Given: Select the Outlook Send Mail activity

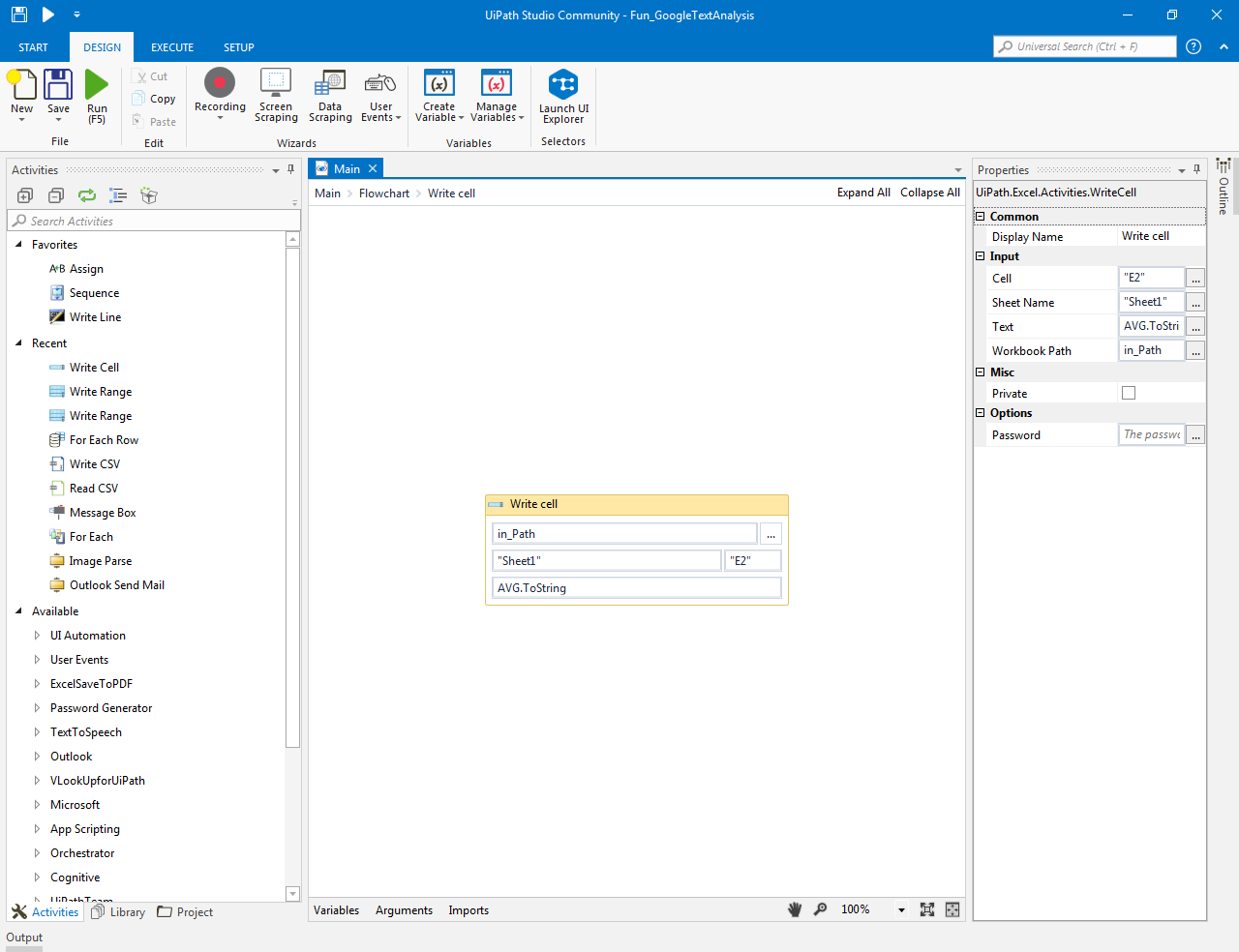Looking at the screenshot, I should pos(106,585).
